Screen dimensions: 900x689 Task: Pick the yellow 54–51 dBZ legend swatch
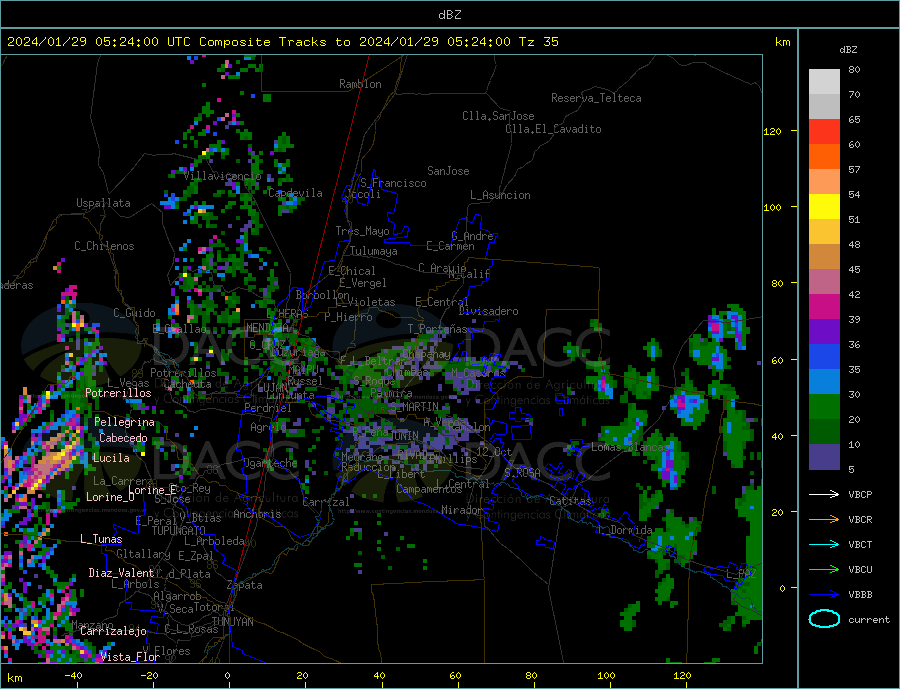(x=824, y=207)
